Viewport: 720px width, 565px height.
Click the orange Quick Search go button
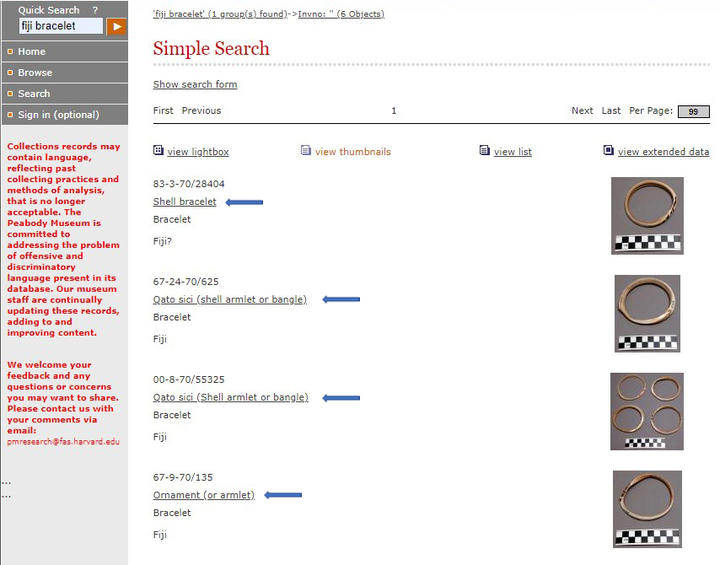(117, 27)
